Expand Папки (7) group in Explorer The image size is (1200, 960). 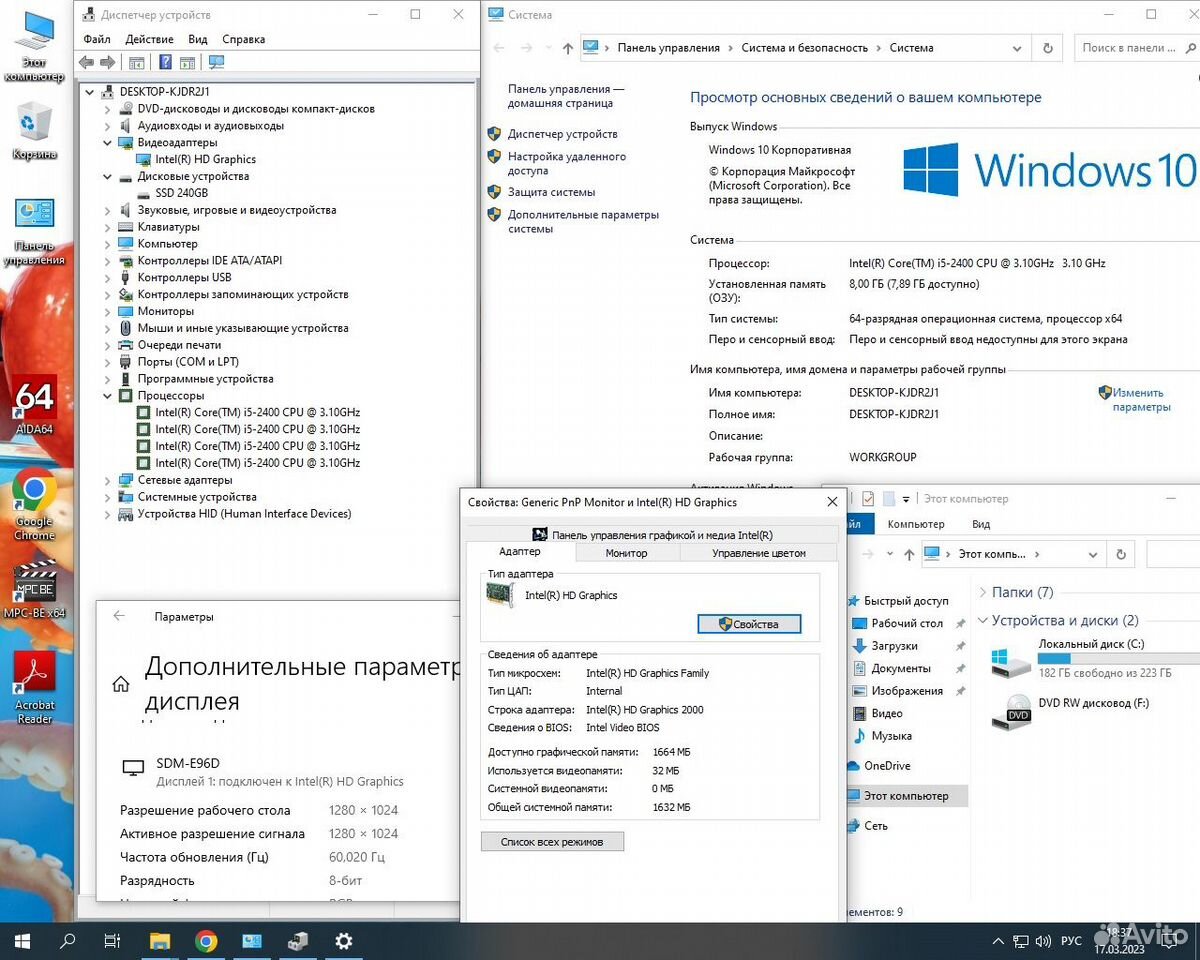pyautogui.click(x=983, y=592)
